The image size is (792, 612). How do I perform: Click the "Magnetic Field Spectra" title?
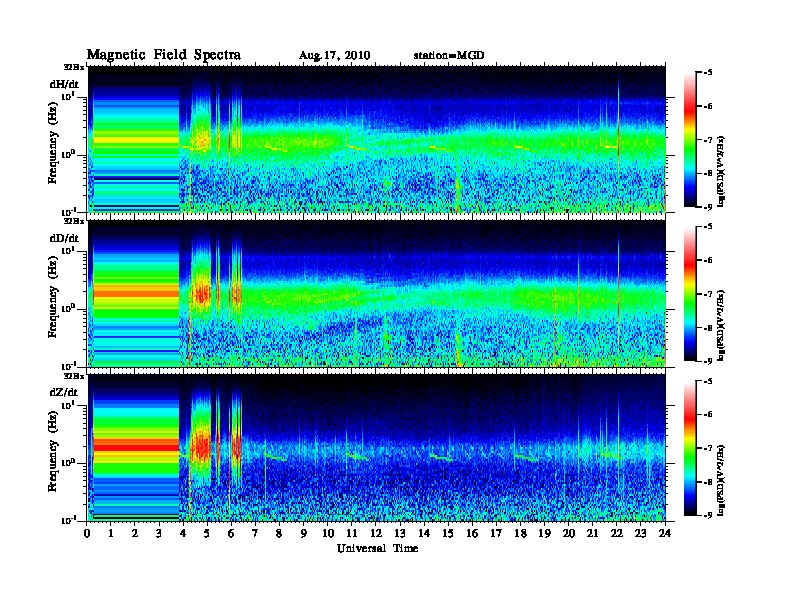click(164, 55)
